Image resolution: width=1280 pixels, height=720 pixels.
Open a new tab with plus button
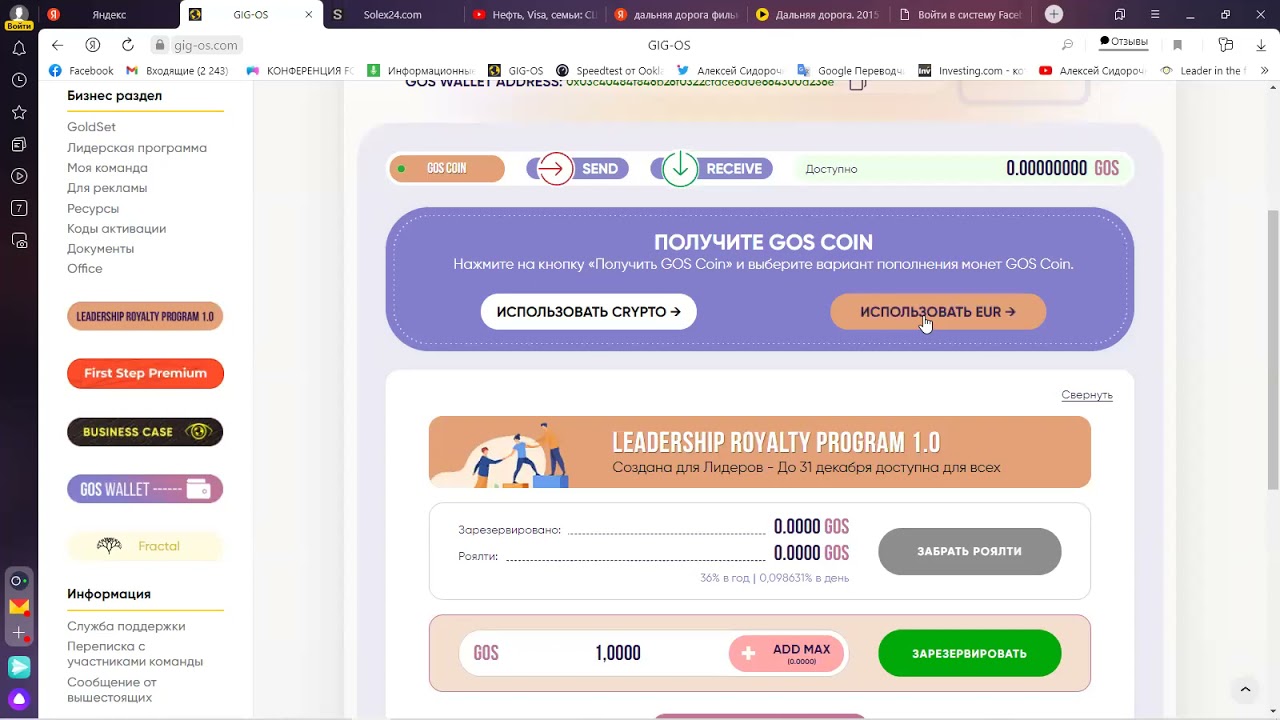1054,14
